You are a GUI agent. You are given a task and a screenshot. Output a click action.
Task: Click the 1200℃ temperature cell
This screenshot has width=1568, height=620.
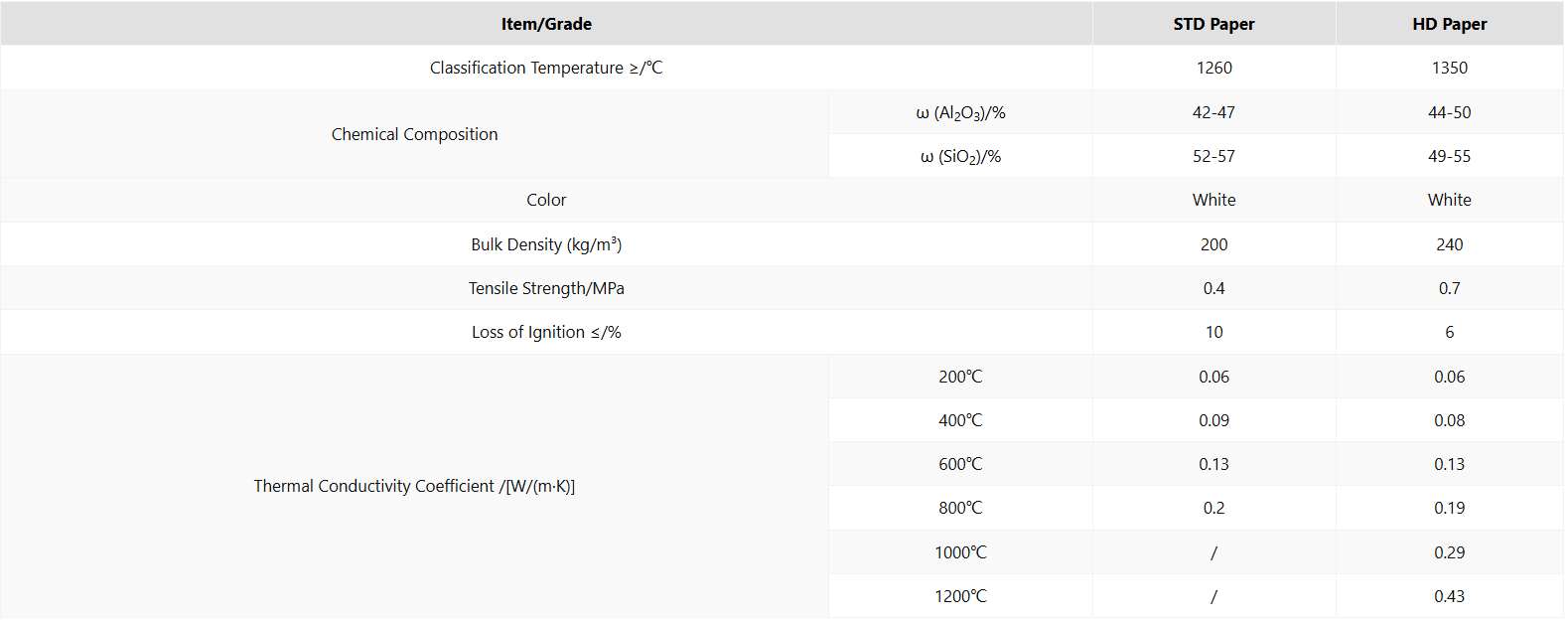click(960, 596)
